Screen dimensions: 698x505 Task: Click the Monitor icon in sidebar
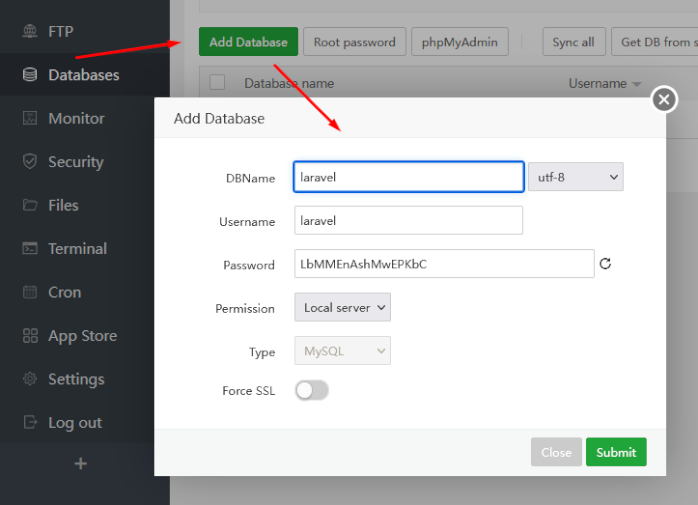[30, 119]
